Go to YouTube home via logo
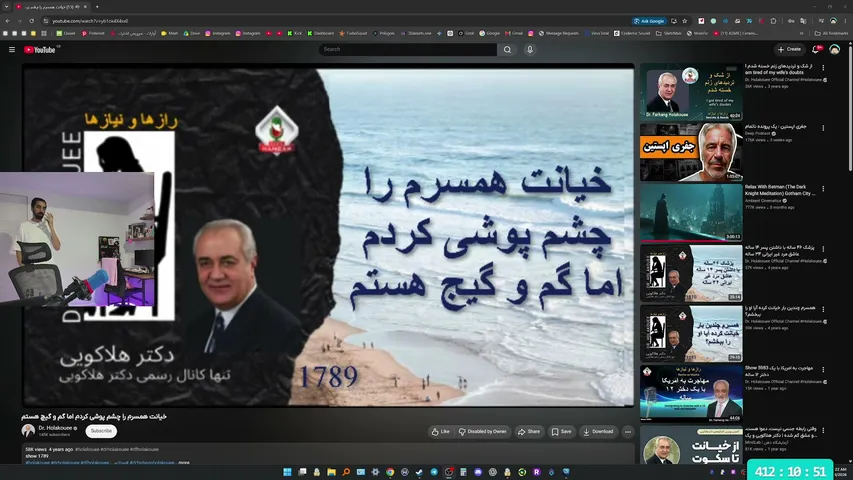The image size is (853, 480). pyautogui.click(x=40, y=50)
